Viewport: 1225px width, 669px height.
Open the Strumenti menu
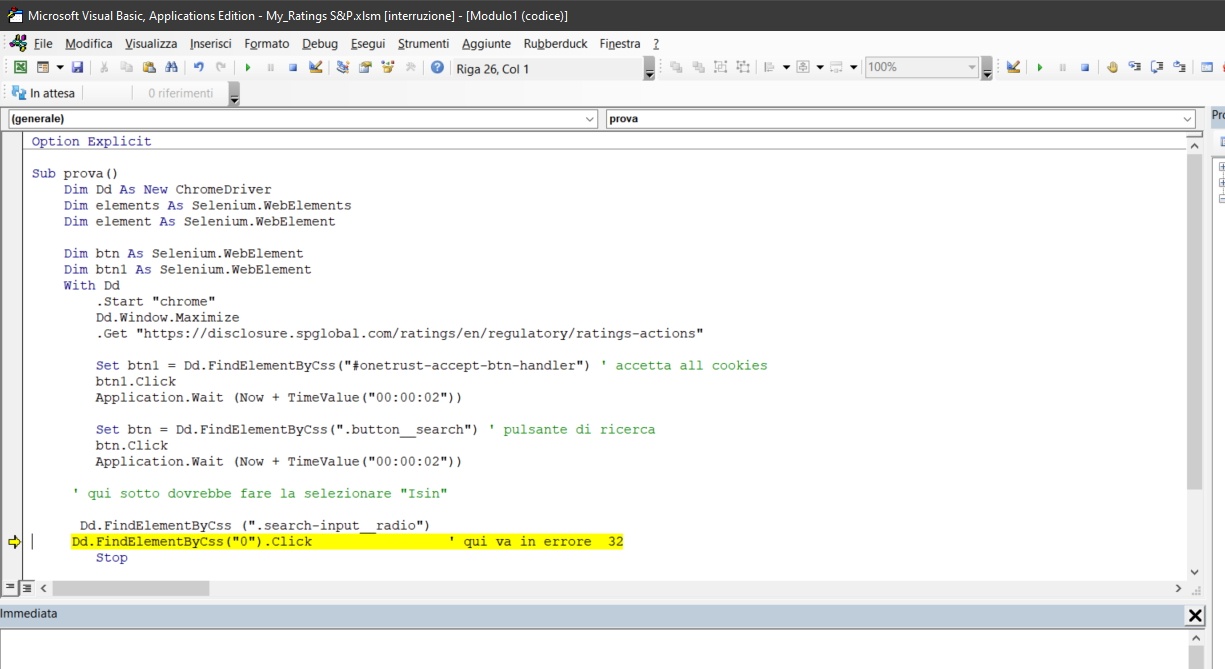click(424, 43)
